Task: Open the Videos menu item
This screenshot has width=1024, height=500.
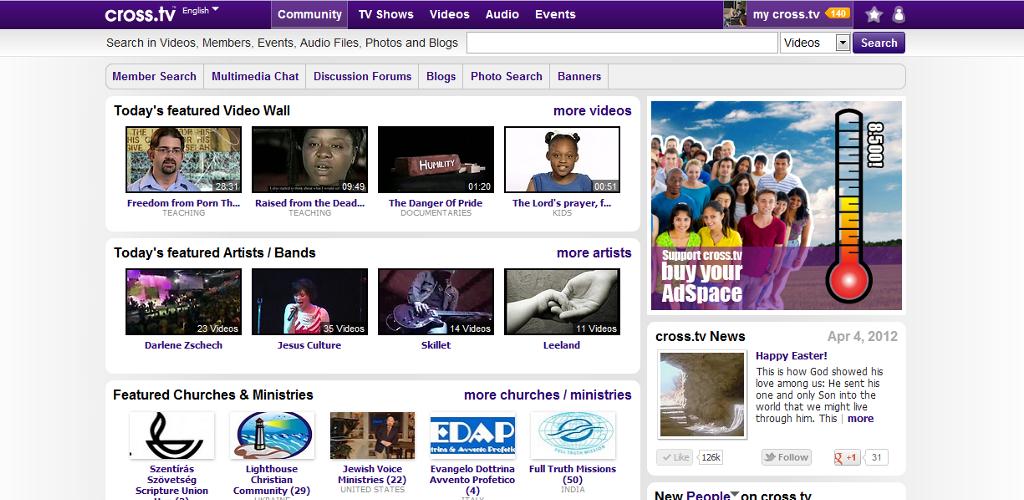Action: pos(449,14)
